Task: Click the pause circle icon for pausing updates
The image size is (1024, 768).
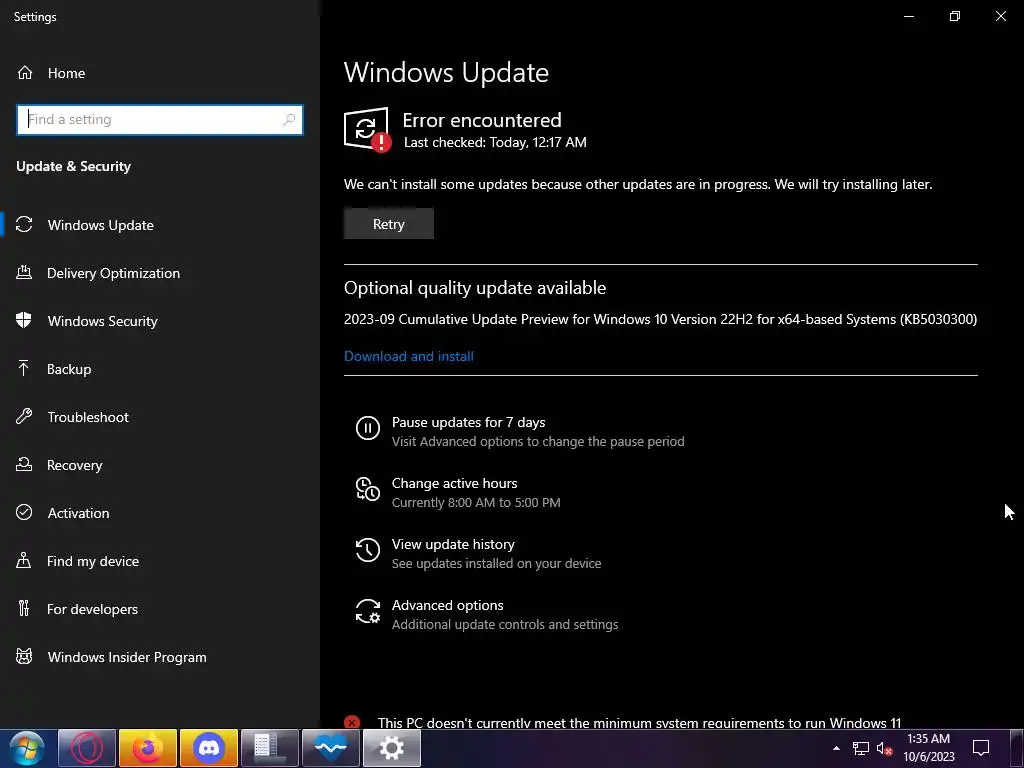Action: tap(368, 428)
